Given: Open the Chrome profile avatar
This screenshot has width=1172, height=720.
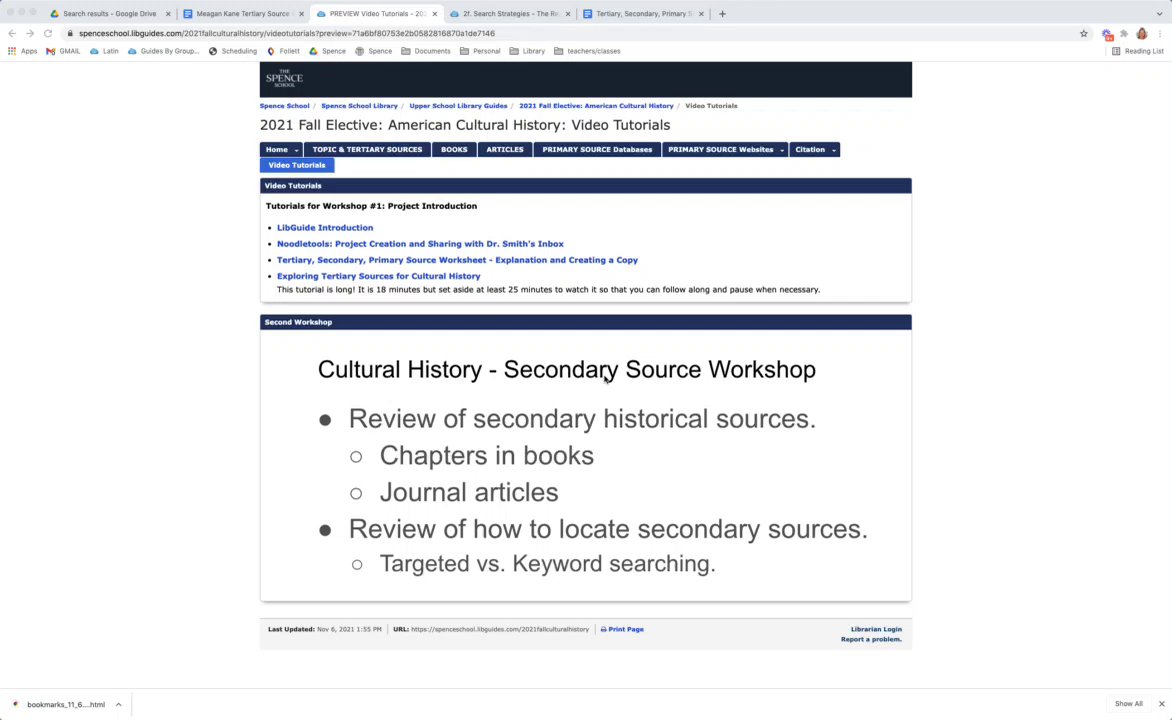Looking at the screenshot, I should pos(1141,33).
